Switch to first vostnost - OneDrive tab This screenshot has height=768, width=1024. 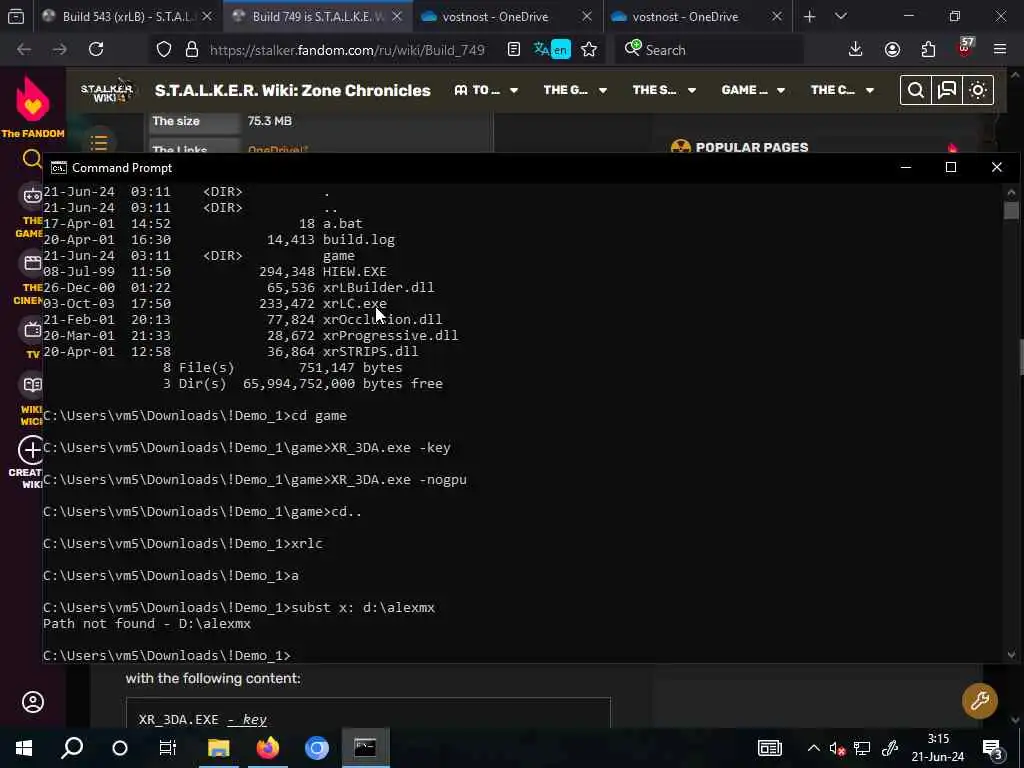(495, 16)
